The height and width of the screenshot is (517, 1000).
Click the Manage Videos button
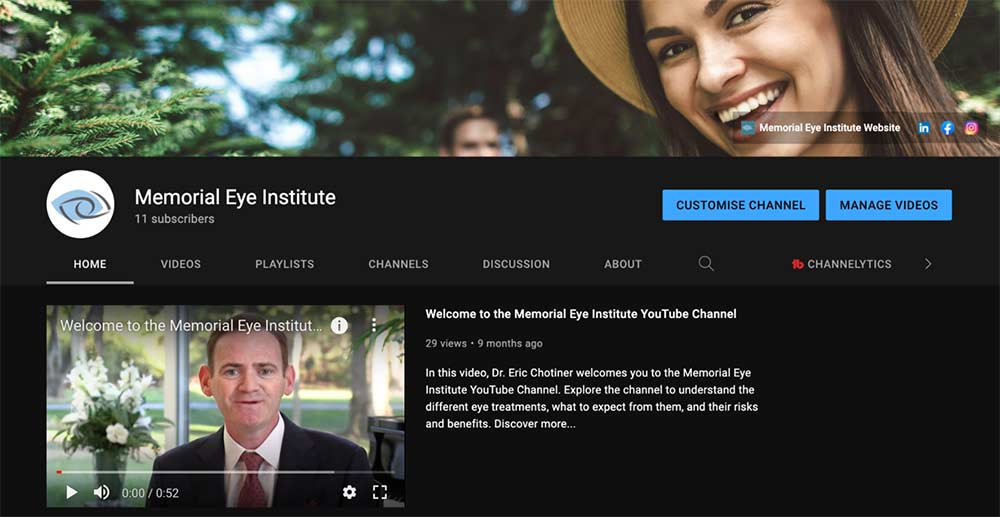pos(888,205)
